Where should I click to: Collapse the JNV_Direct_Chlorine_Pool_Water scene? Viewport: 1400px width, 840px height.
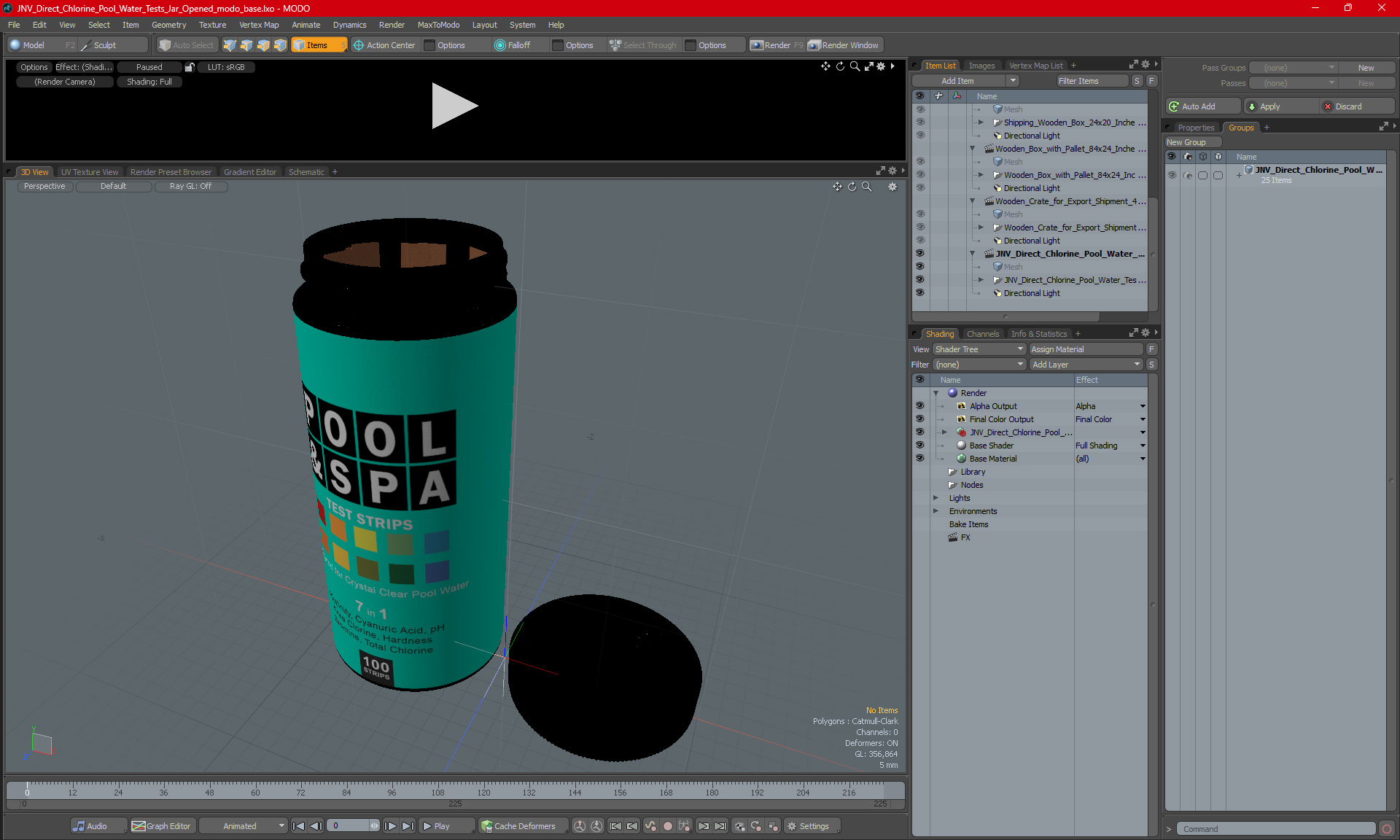[972, 254]
